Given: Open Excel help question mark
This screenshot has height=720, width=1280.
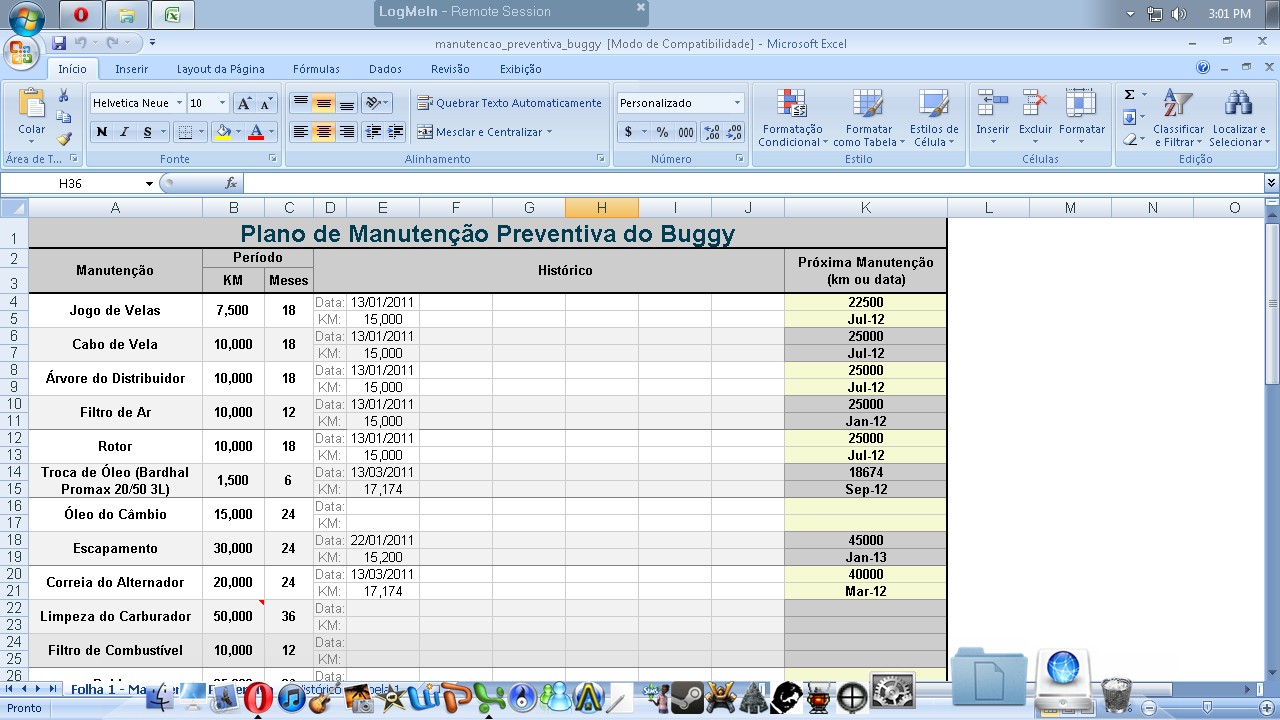Looking at the screenshot, I should coord(1203,67).
